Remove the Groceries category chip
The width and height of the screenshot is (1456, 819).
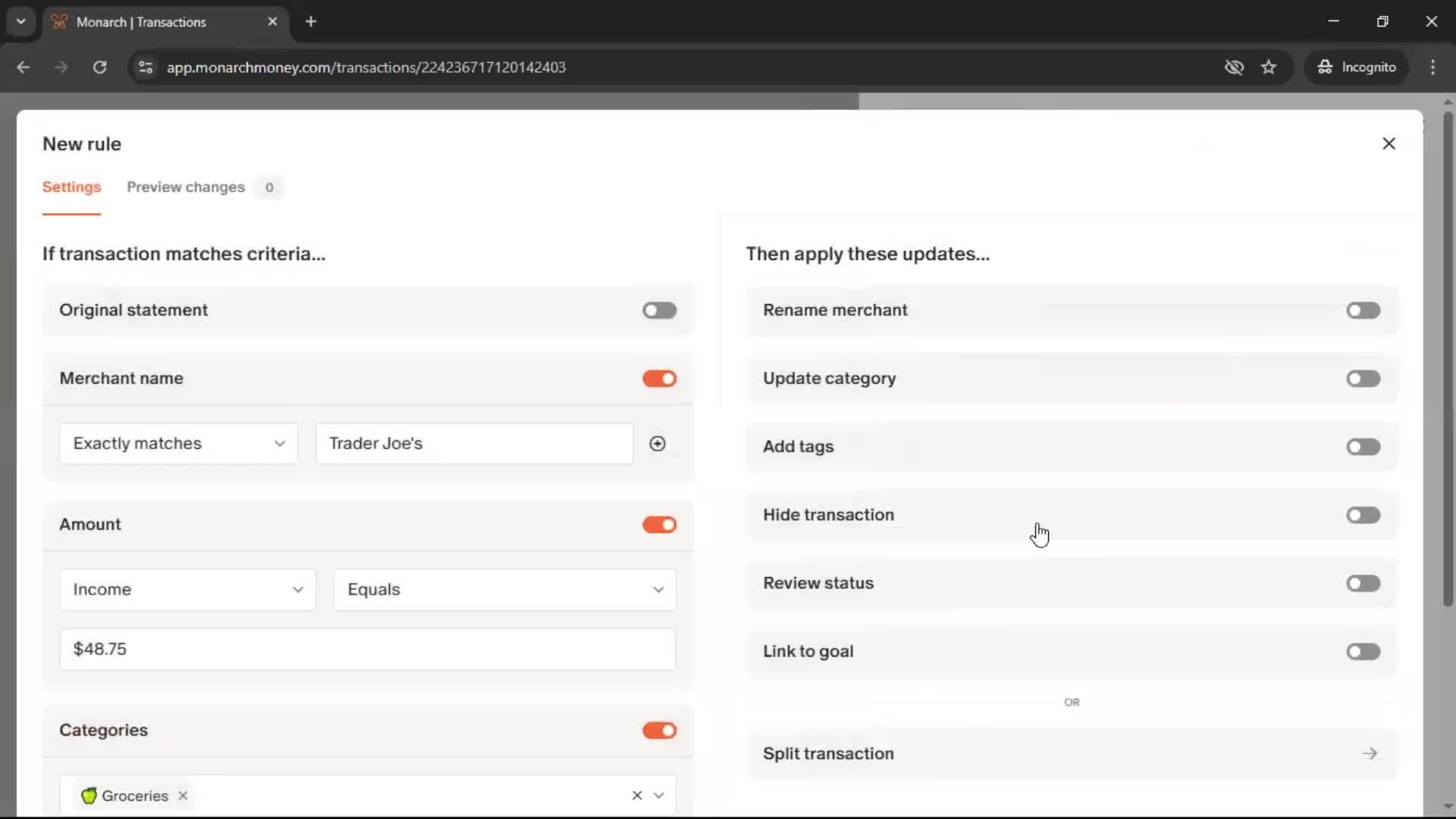click(x=183, y=795)
